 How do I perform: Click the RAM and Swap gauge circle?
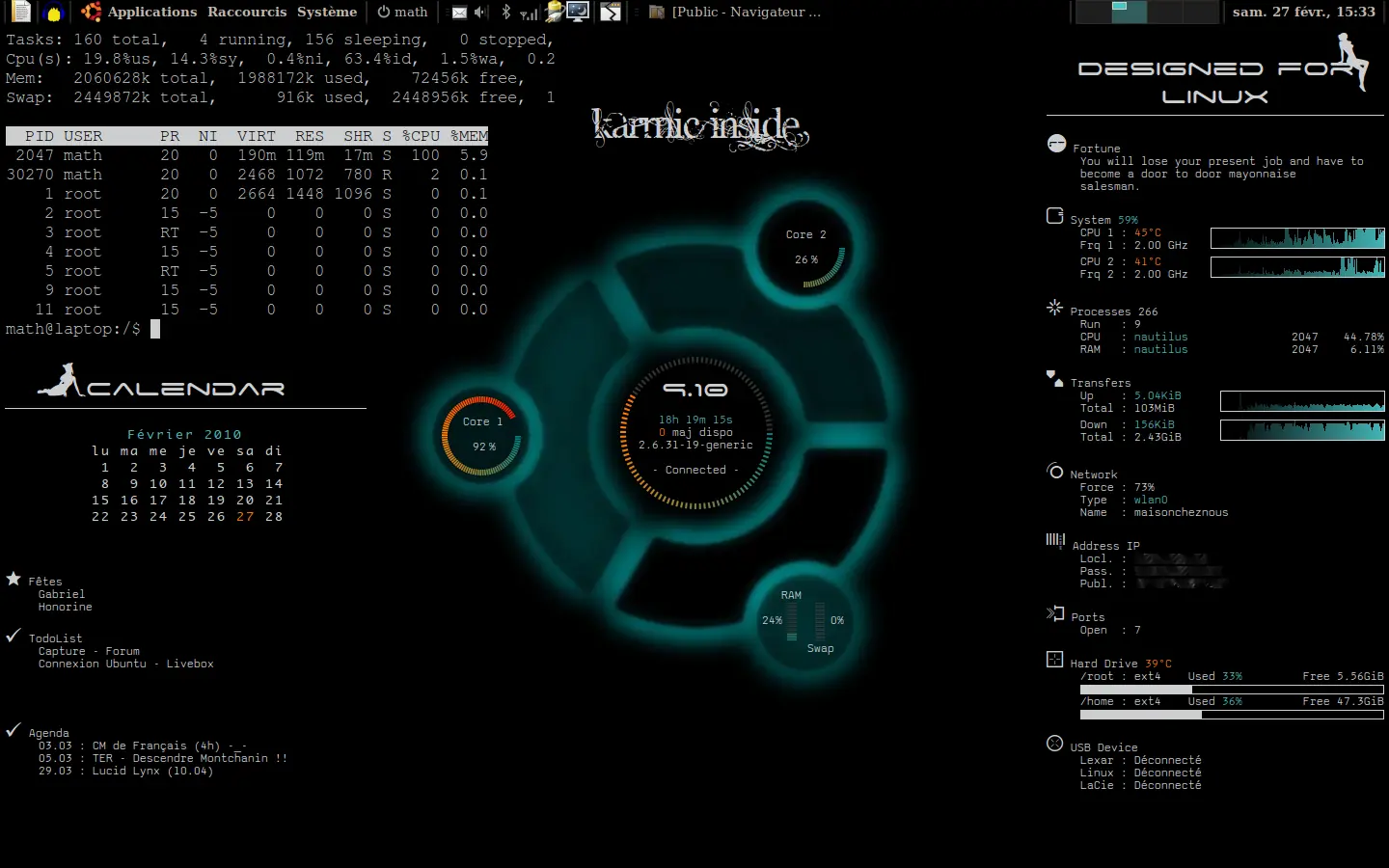tap(806, 622)
